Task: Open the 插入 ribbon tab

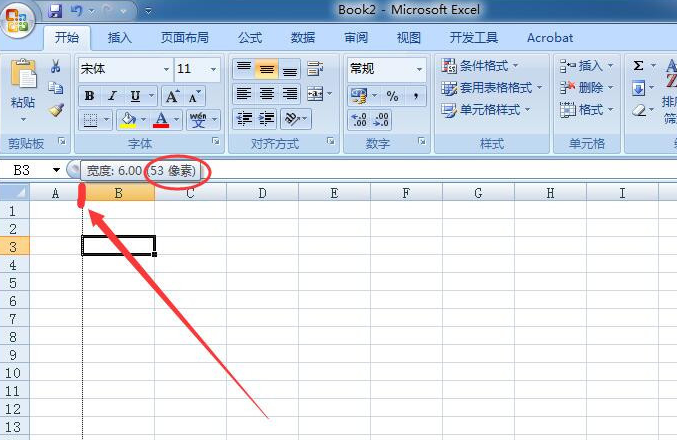Action: pyautogui.click(x=120, y=38)
